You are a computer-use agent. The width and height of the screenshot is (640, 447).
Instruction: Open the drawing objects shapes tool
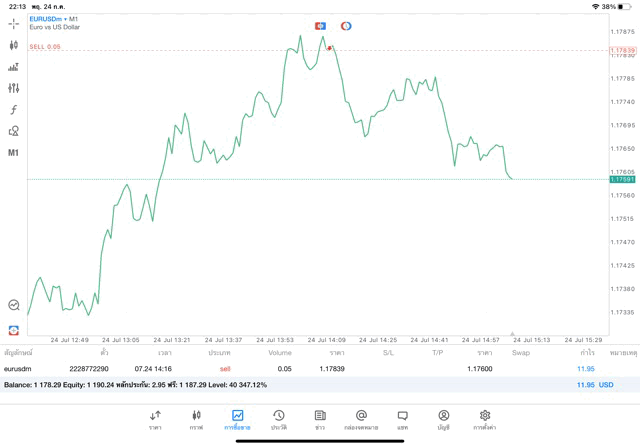pos(13,131)
